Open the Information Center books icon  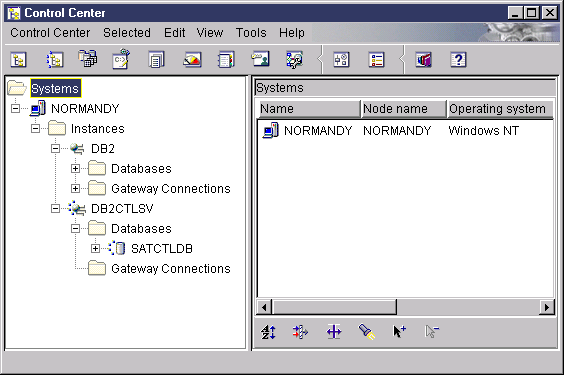423,60
